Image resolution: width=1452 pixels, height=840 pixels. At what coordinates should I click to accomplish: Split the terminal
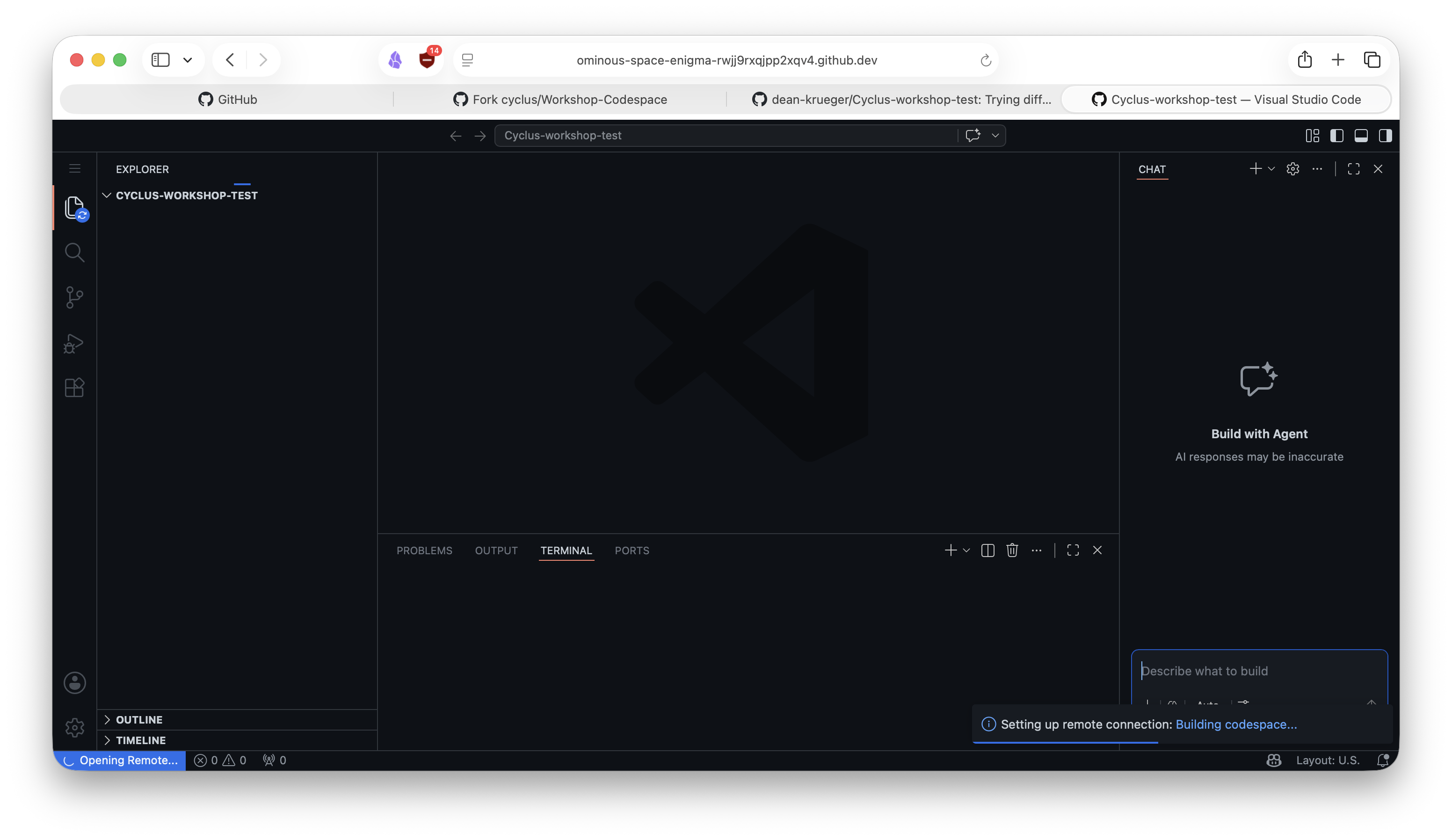[987, 551]
